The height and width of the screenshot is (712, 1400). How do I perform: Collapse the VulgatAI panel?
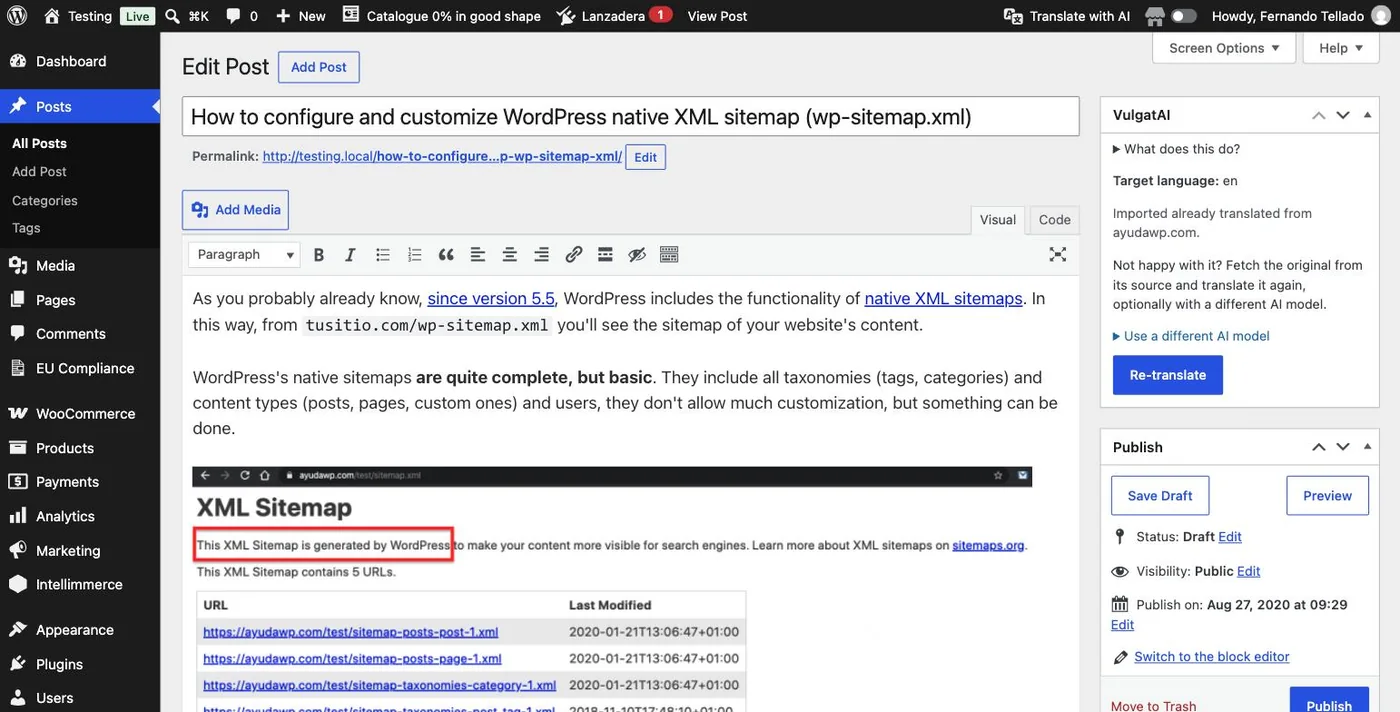pyautogui.click(x=1367, y=115)
